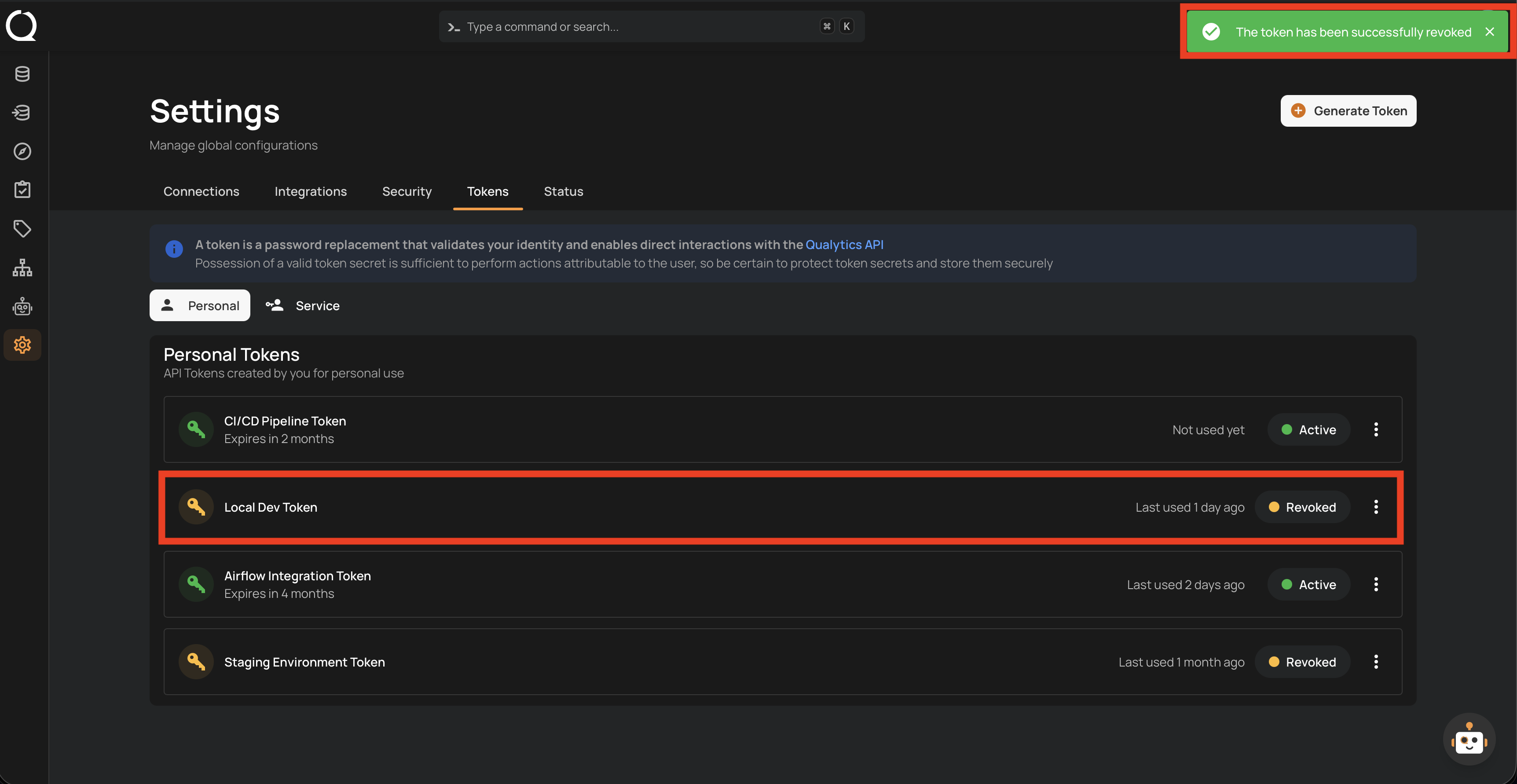This screenshot has width=1517, height=784.
Task: Select the Airflow Integration Token name
Action: 297,575
